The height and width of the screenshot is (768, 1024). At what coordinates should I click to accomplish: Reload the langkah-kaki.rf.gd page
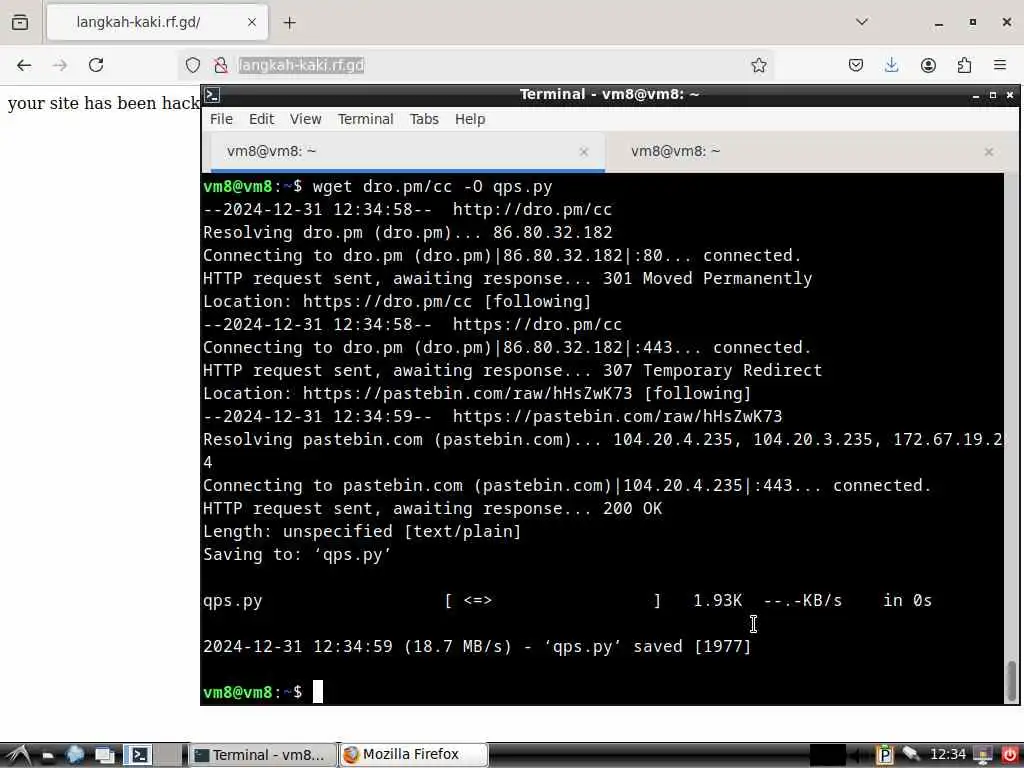click(96, 65)
